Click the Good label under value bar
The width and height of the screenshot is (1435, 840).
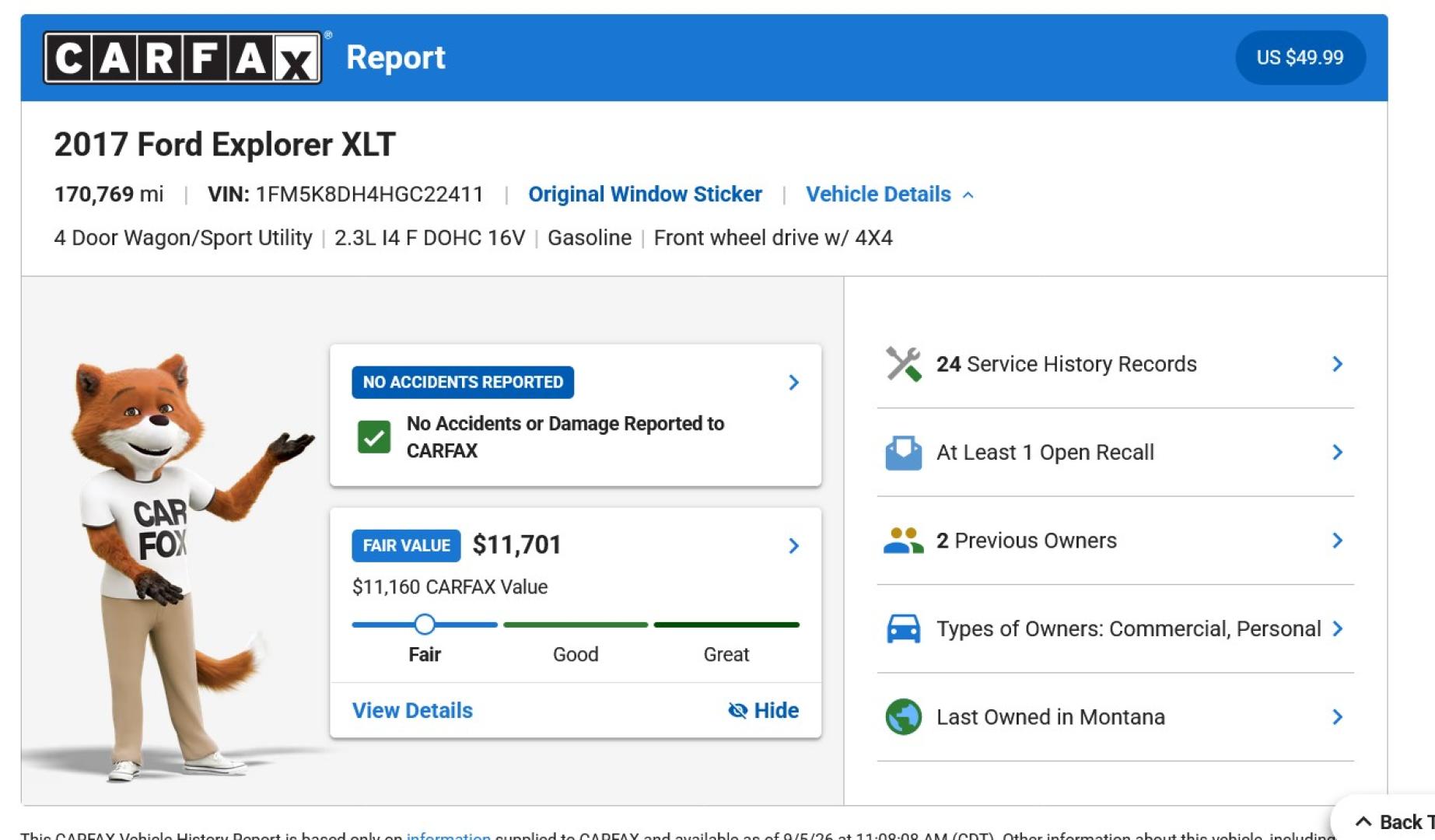point(576,655)
